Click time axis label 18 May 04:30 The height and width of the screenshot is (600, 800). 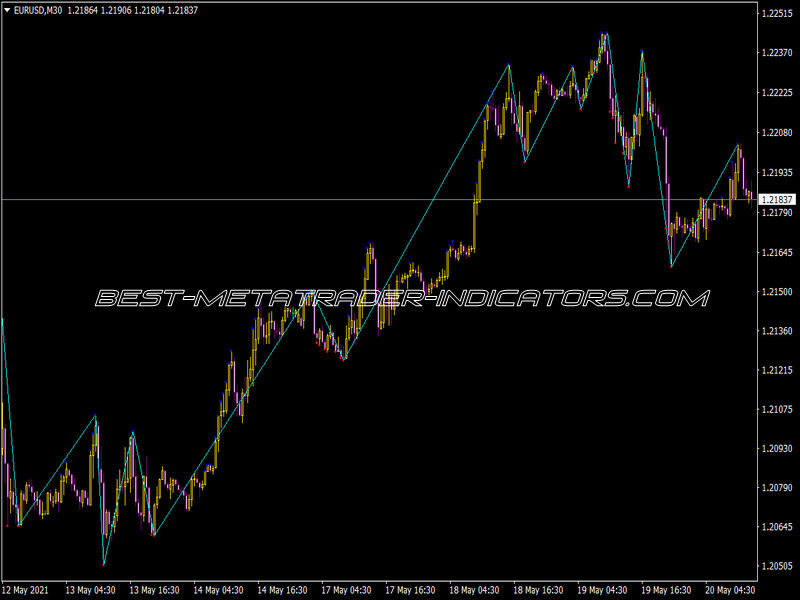tap(474, 591)
